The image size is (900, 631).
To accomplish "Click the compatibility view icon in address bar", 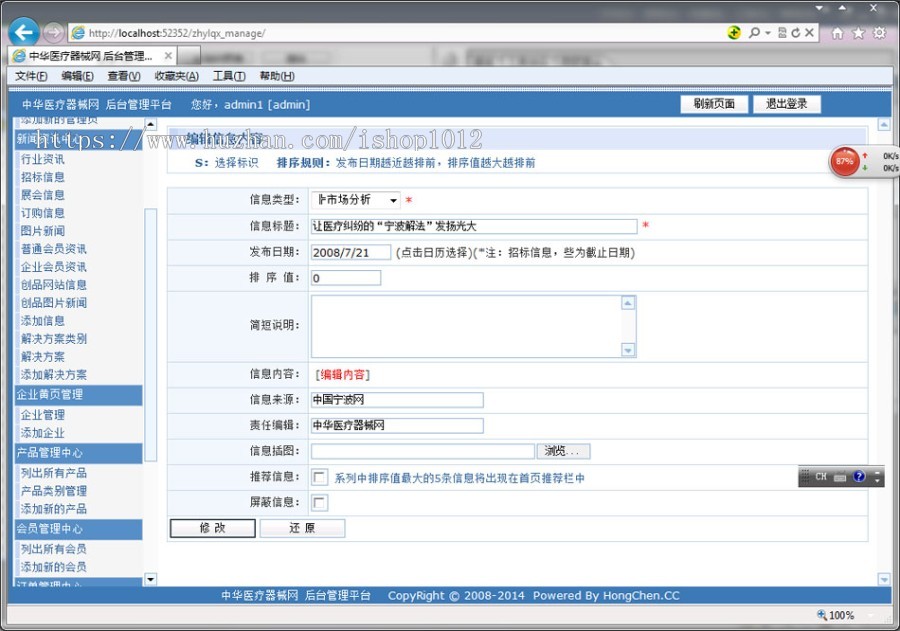I will tap(782, 33).
